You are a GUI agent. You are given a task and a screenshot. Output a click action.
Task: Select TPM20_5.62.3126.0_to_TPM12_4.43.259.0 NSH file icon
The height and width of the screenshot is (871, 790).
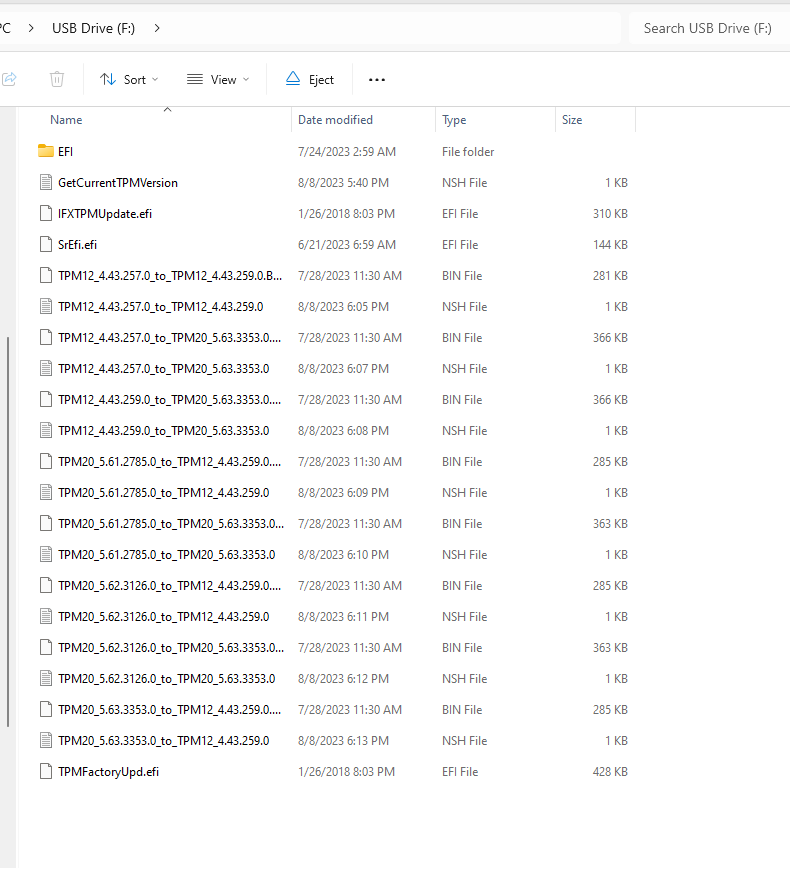(x=46, y=617)
